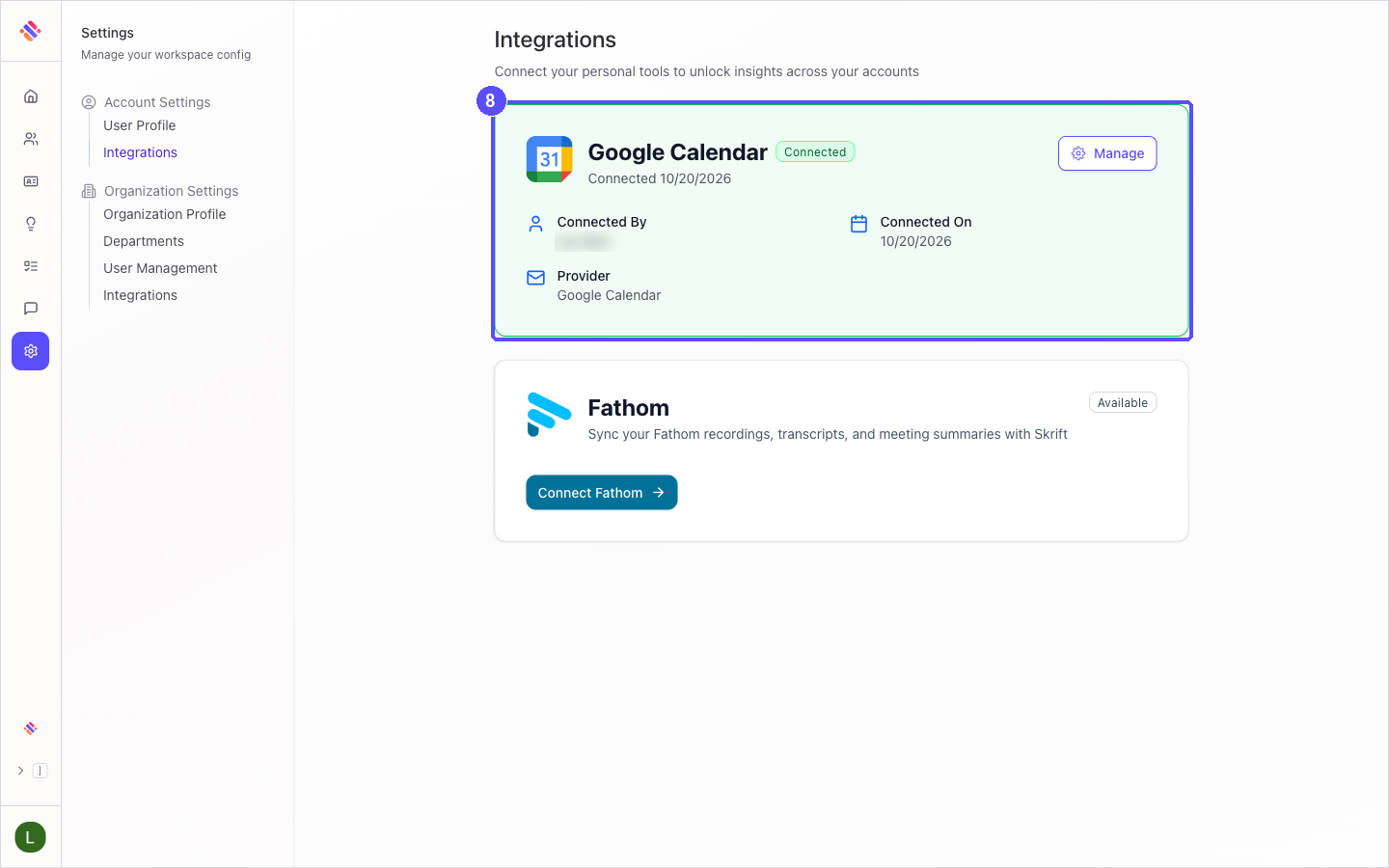Open User Management settings
This screenshot has height=868, width=1389.
[160, 268]
